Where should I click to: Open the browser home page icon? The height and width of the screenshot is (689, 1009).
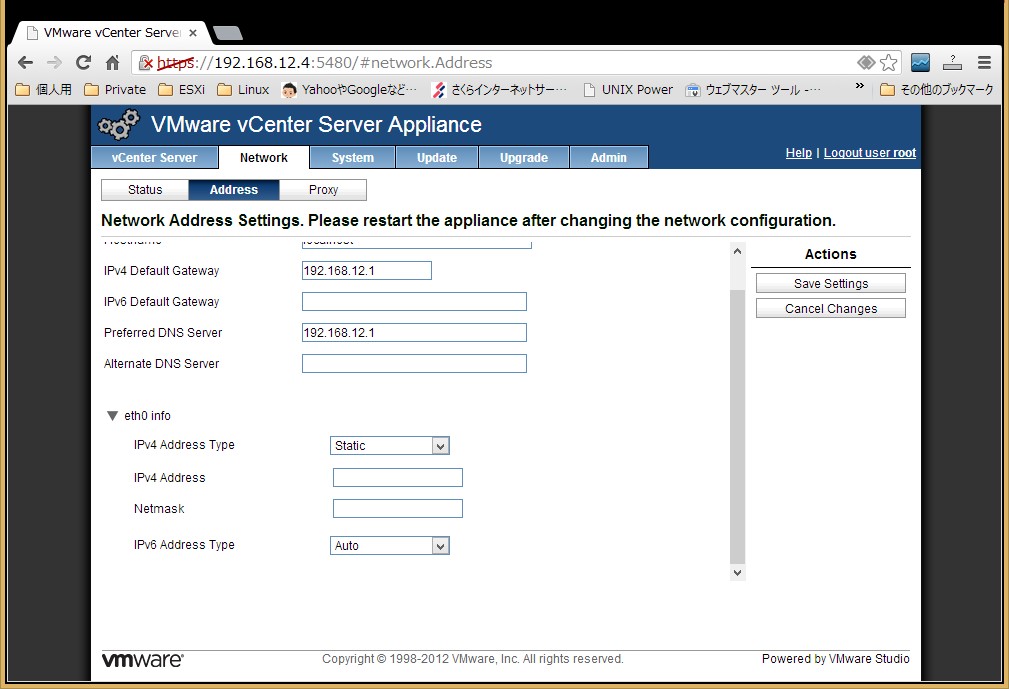(x=112, y=62)
